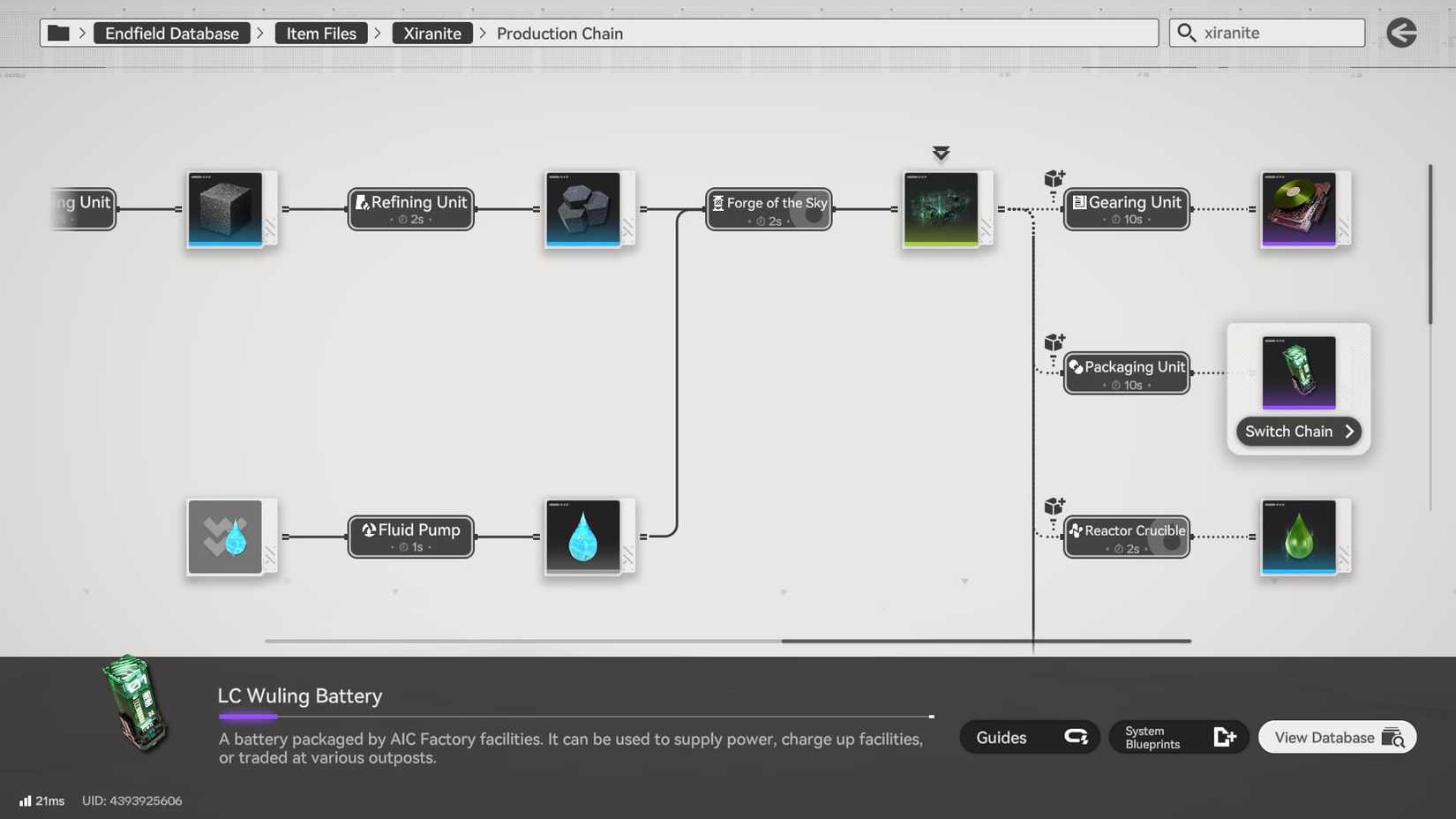Select the dark stone chunks item icon
This screenshot has width=1456, height=819.
[x=582, y=209]
